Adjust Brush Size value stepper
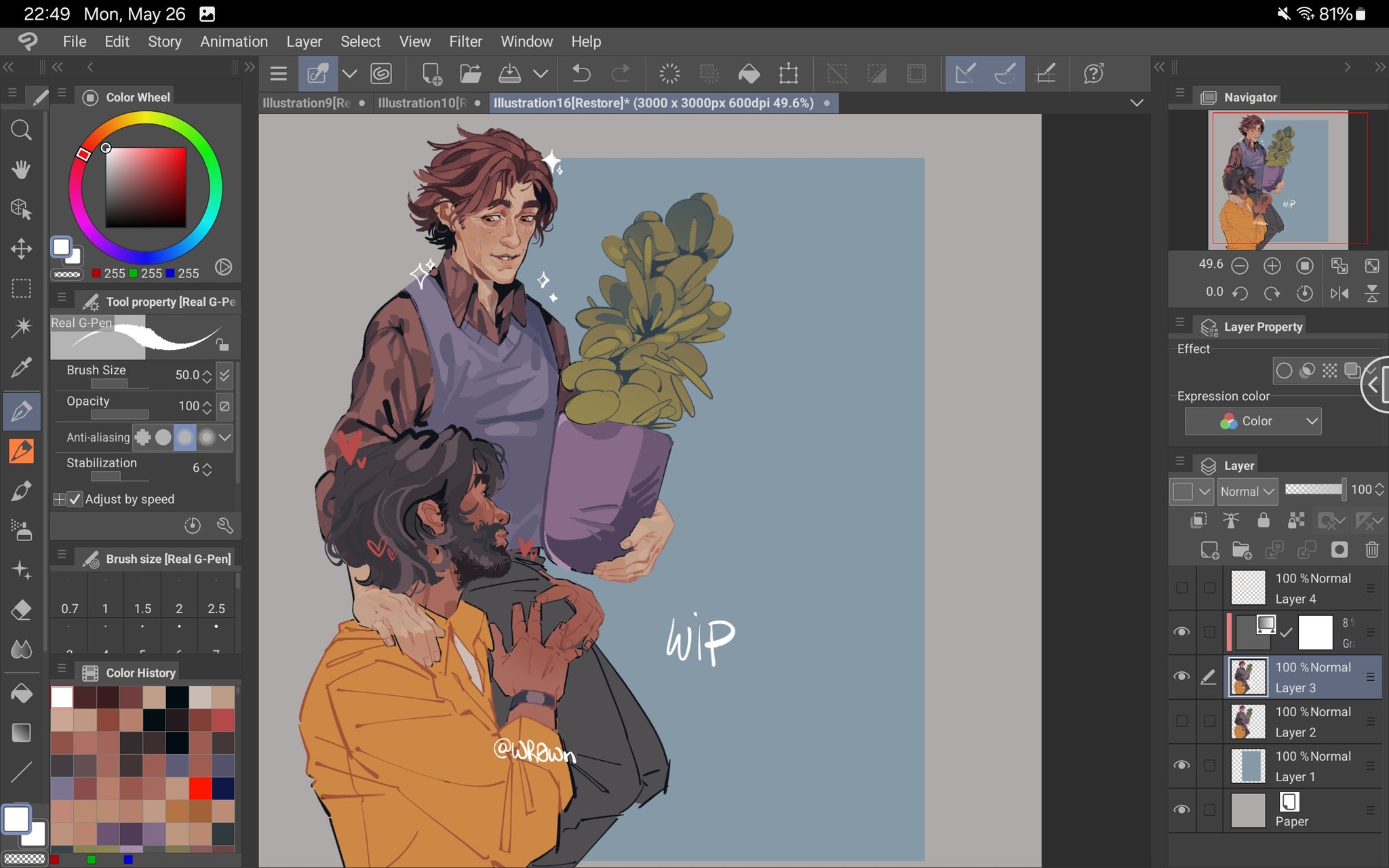 tap(207, 375)
